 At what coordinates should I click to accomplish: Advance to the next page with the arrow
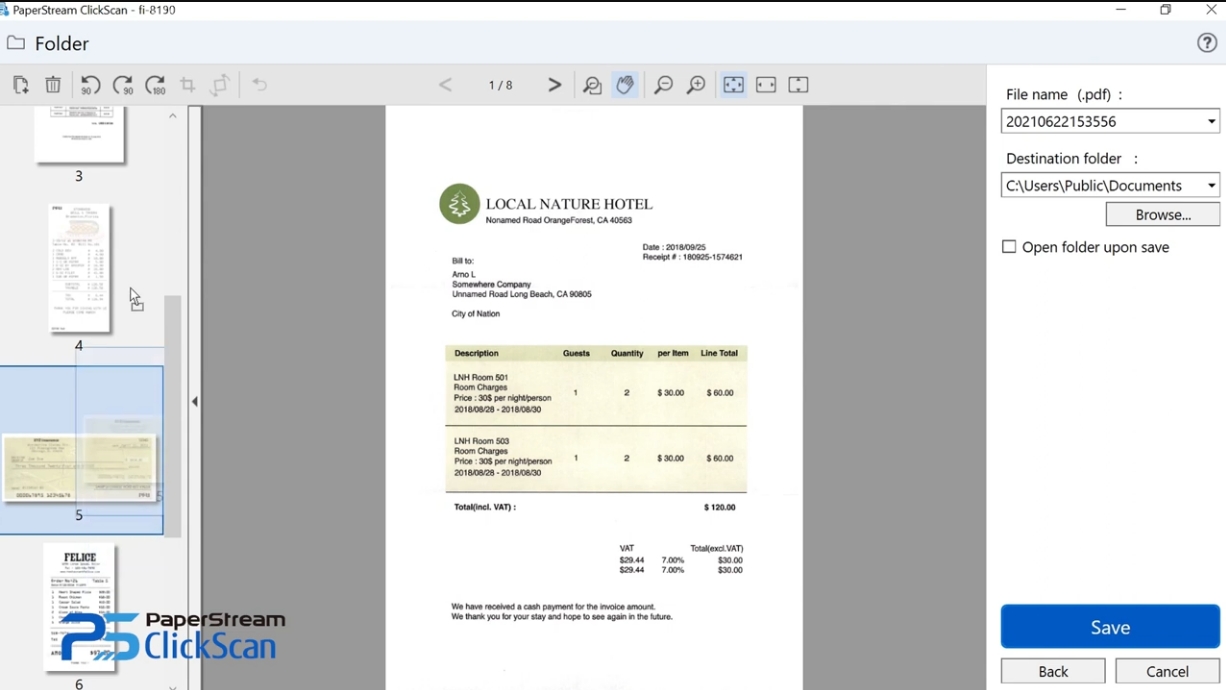click(553, 85)
